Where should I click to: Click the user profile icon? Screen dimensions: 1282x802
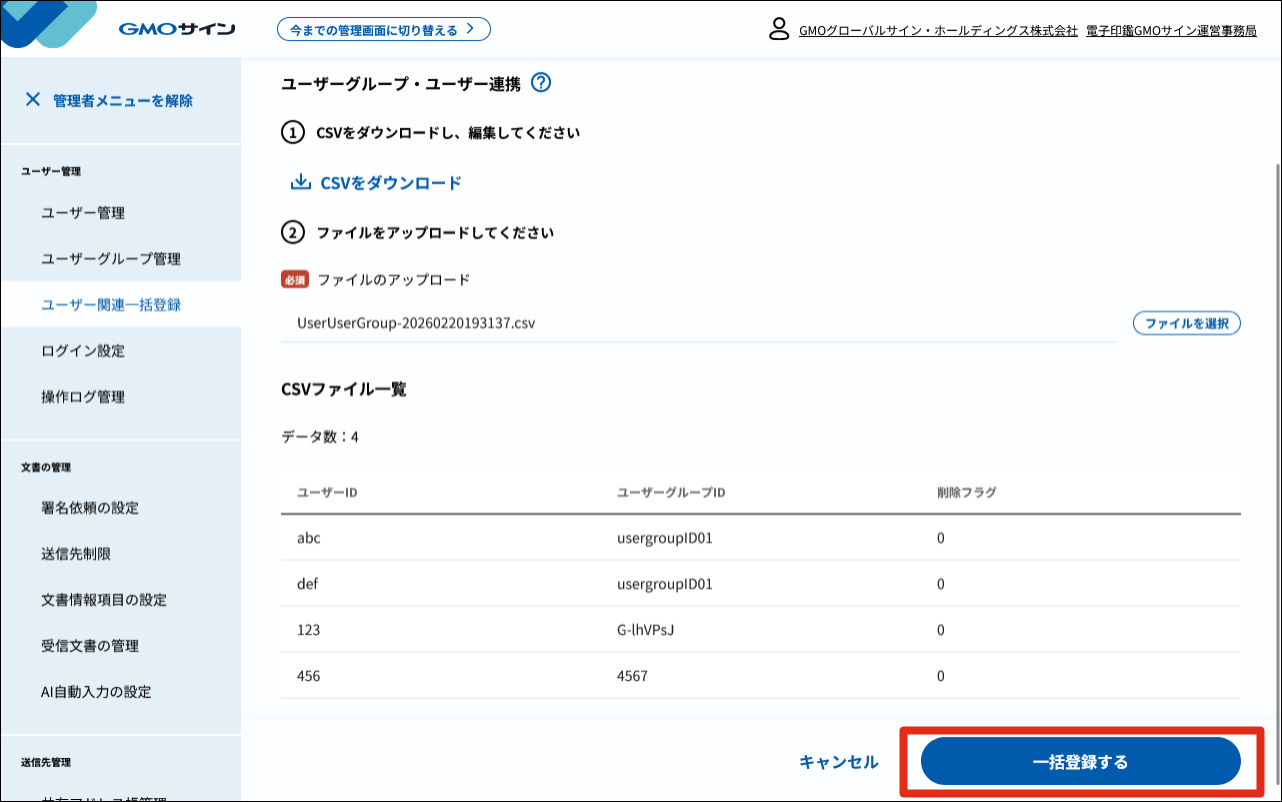point(779,29)
